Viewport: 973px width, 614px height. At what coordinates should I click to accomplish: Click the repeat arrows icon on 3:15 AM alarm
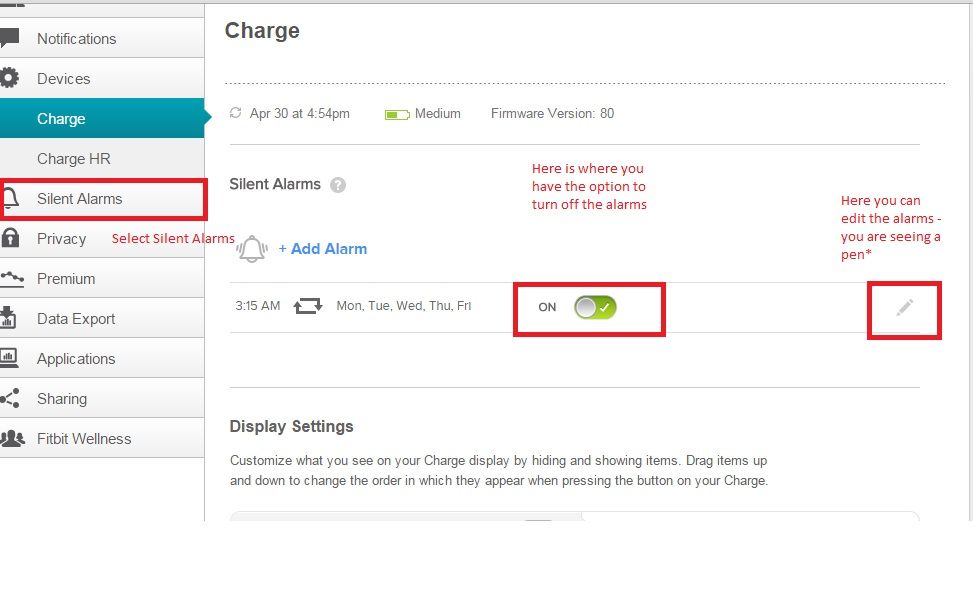pos(308,306)
